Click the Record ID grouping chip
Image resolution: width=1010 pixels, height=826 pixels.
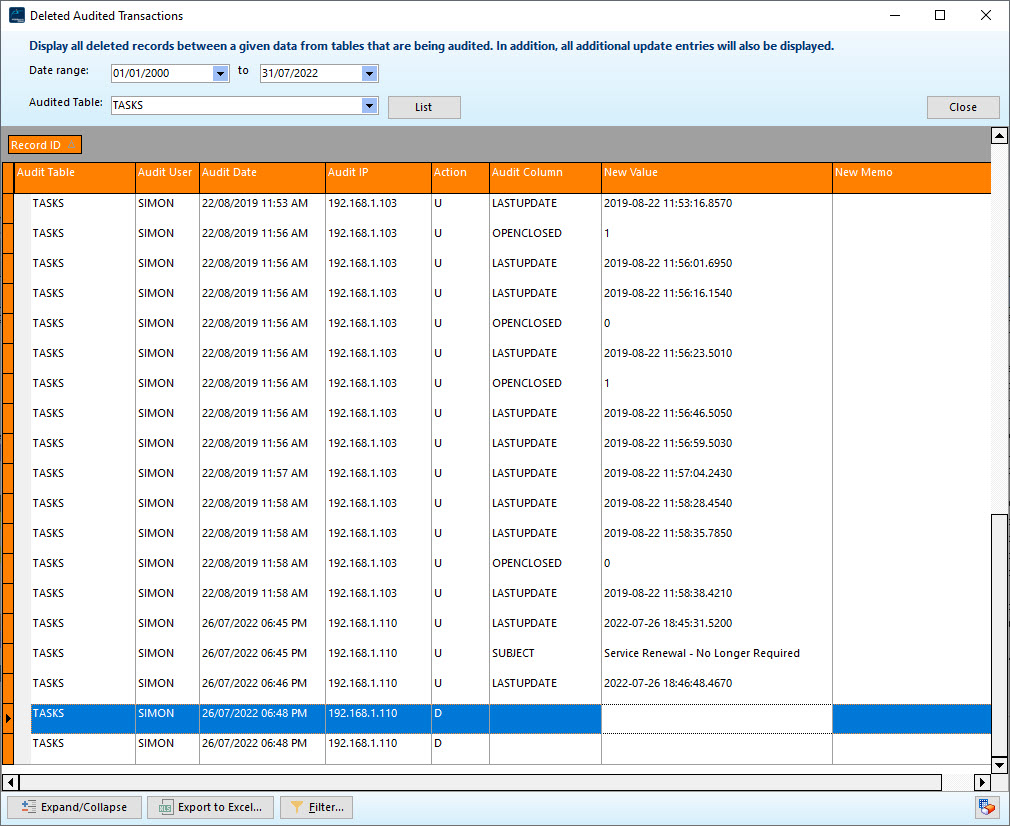[x=44, y=145]
